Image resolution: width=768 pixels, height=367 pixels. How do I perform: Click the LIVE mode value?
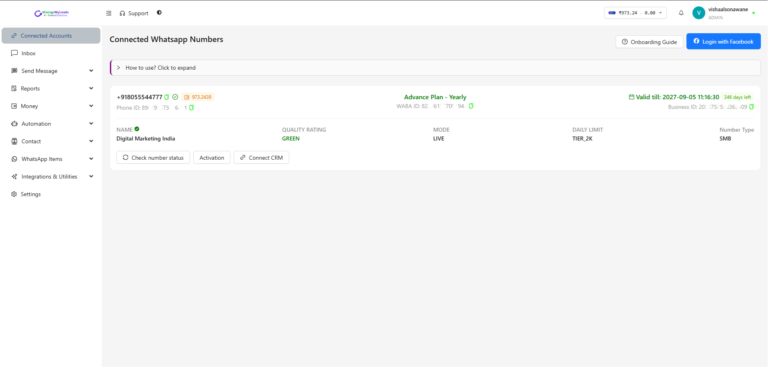pos(439,139)
